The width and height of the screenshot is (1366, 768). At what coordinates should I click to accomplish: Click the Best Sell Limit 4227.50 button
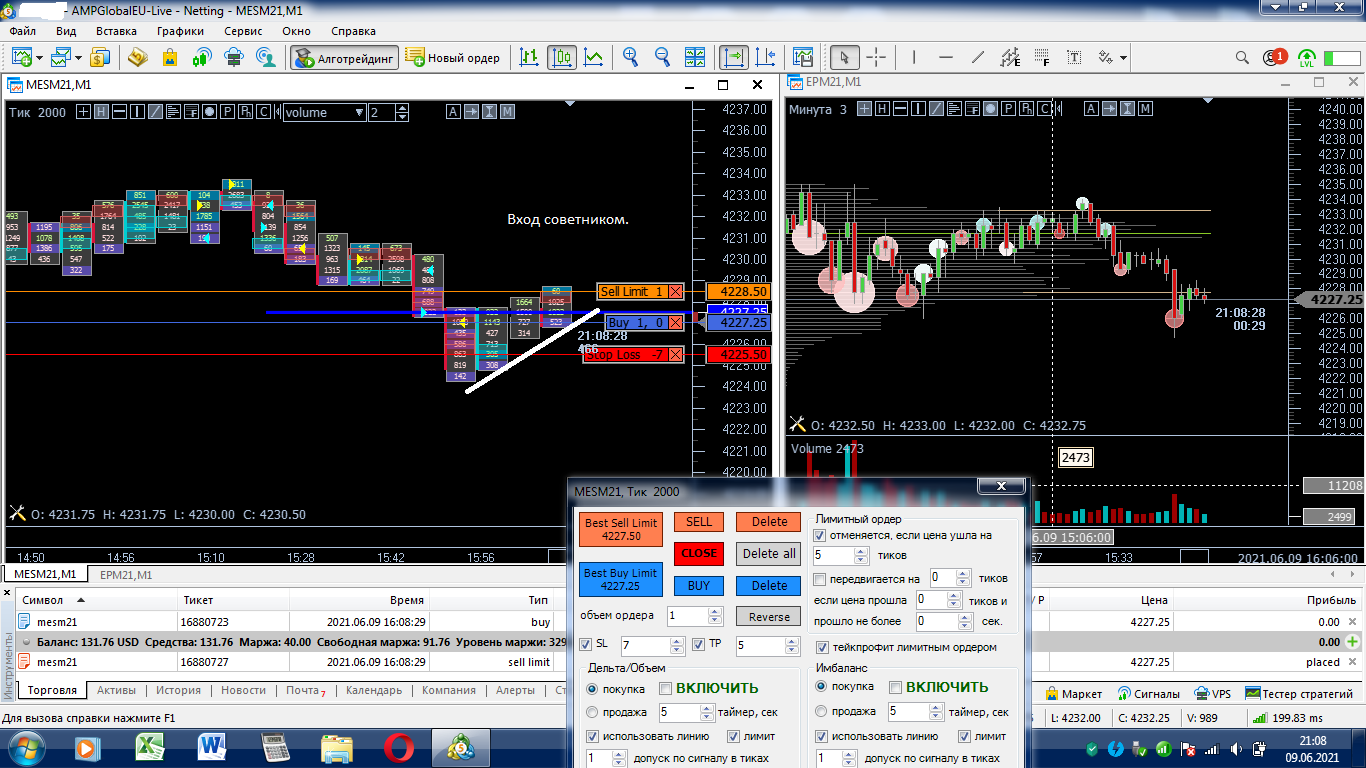click(x=621, y=529)
